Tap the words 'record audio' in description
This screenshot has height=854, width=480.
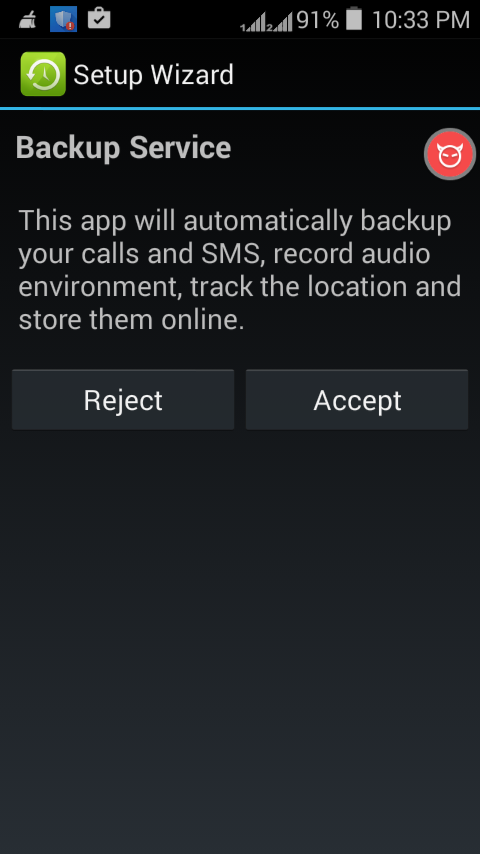(352, 254)
